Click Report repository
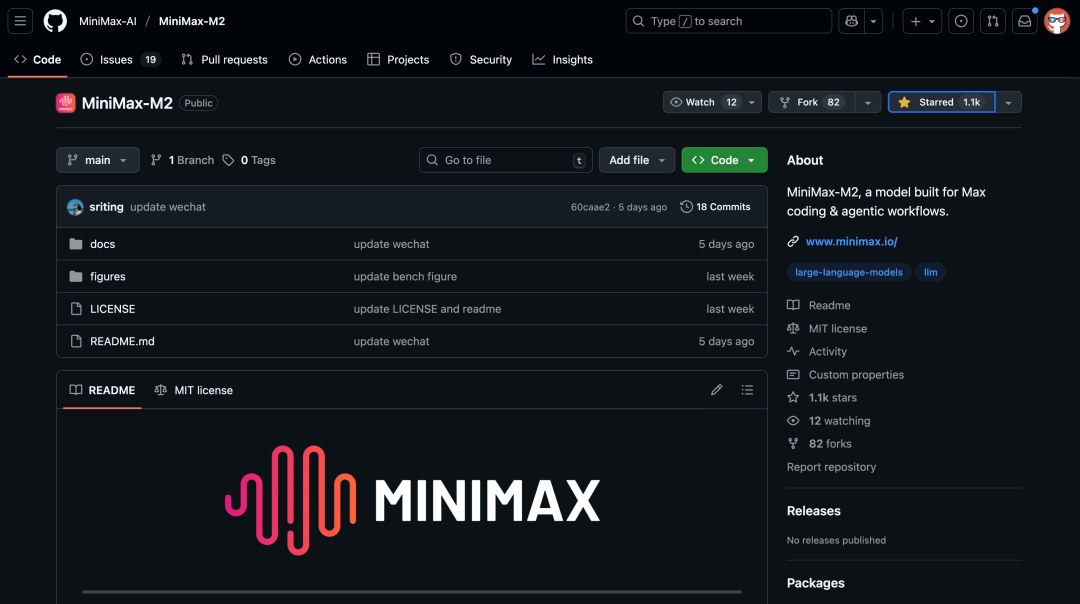 coord(831,467)
